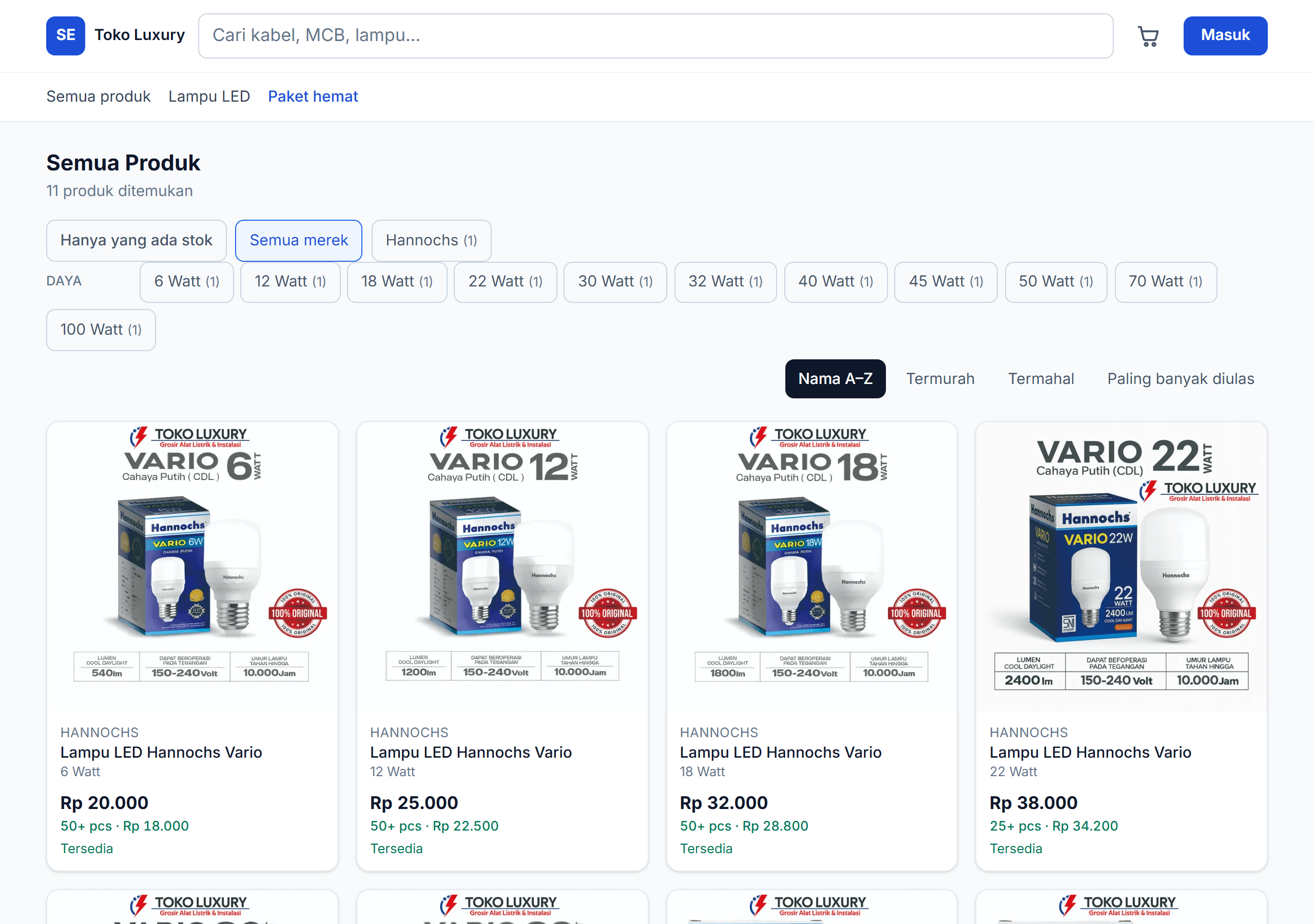The height and width of the screenshot is (924, 1314).
Task: Go to Toko Luxury home link
Action: pyautogui.click(x=140, y=35)
